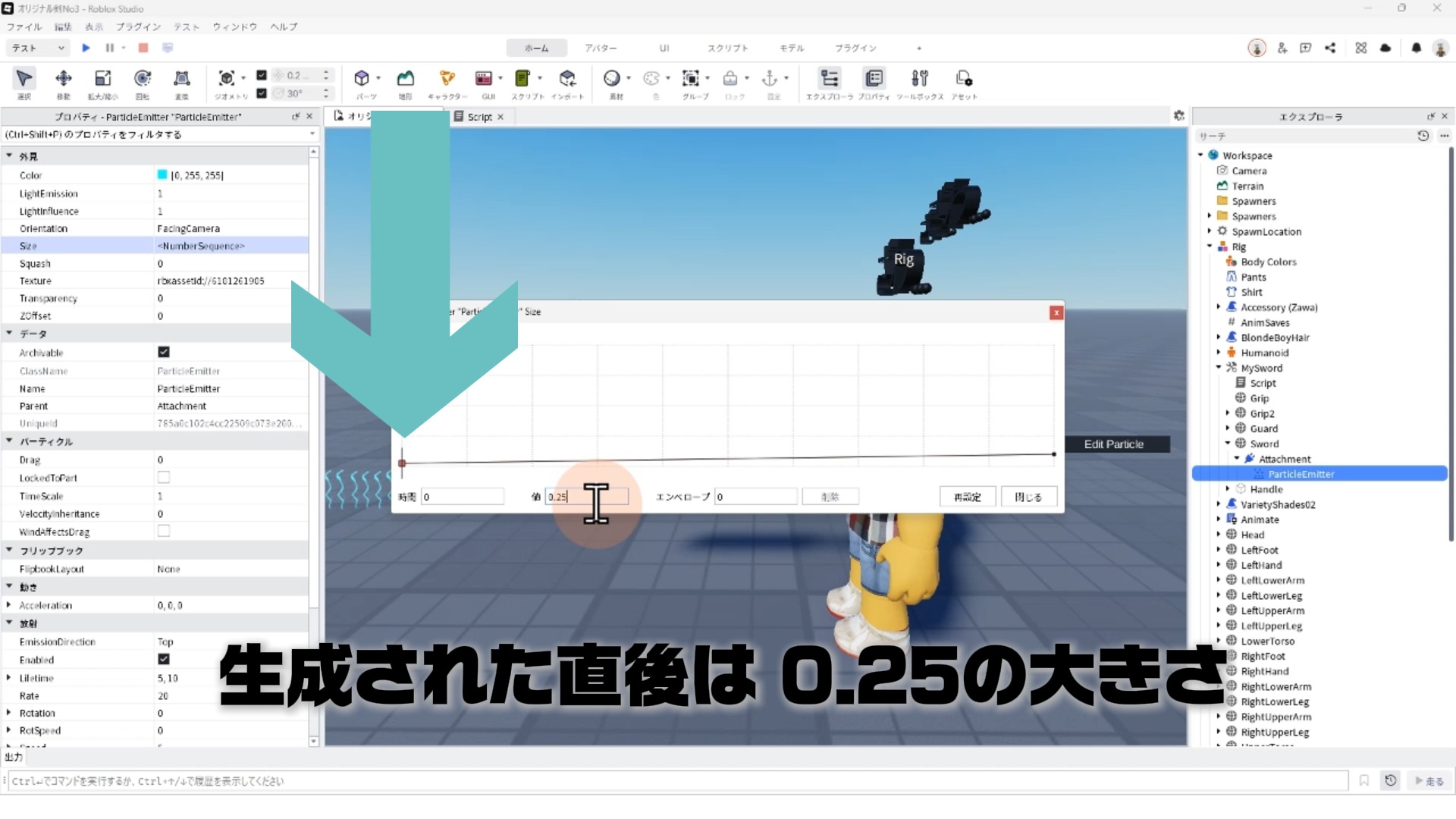The height and width of the screenshot is (819, 1456).
Task: Expand the Humanoid tree item
Action: pos(1219,353)
